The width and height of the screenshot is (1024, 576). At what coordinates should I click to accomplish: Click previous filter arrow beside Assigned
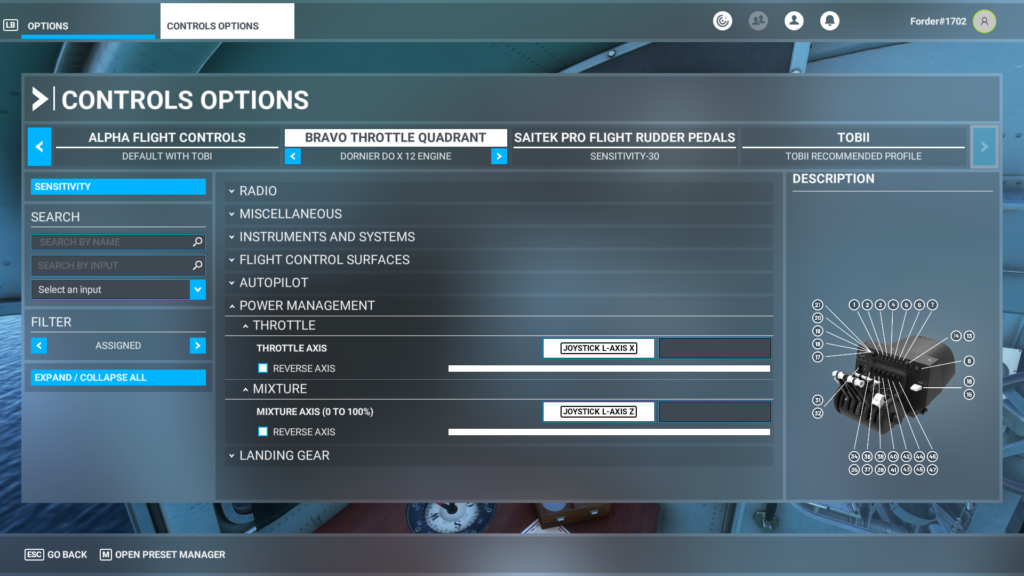pyautogui.click(x=39, y=345)
